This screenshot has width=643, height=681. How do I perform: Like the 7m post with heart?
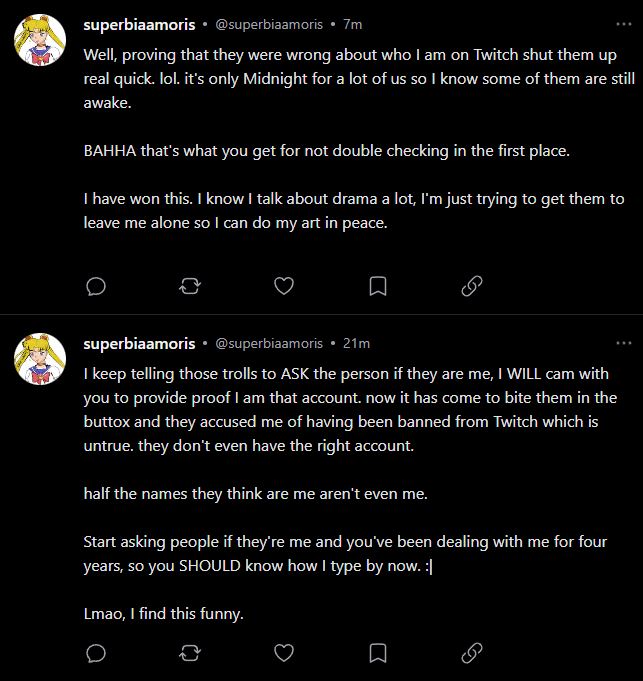(284, 286)
